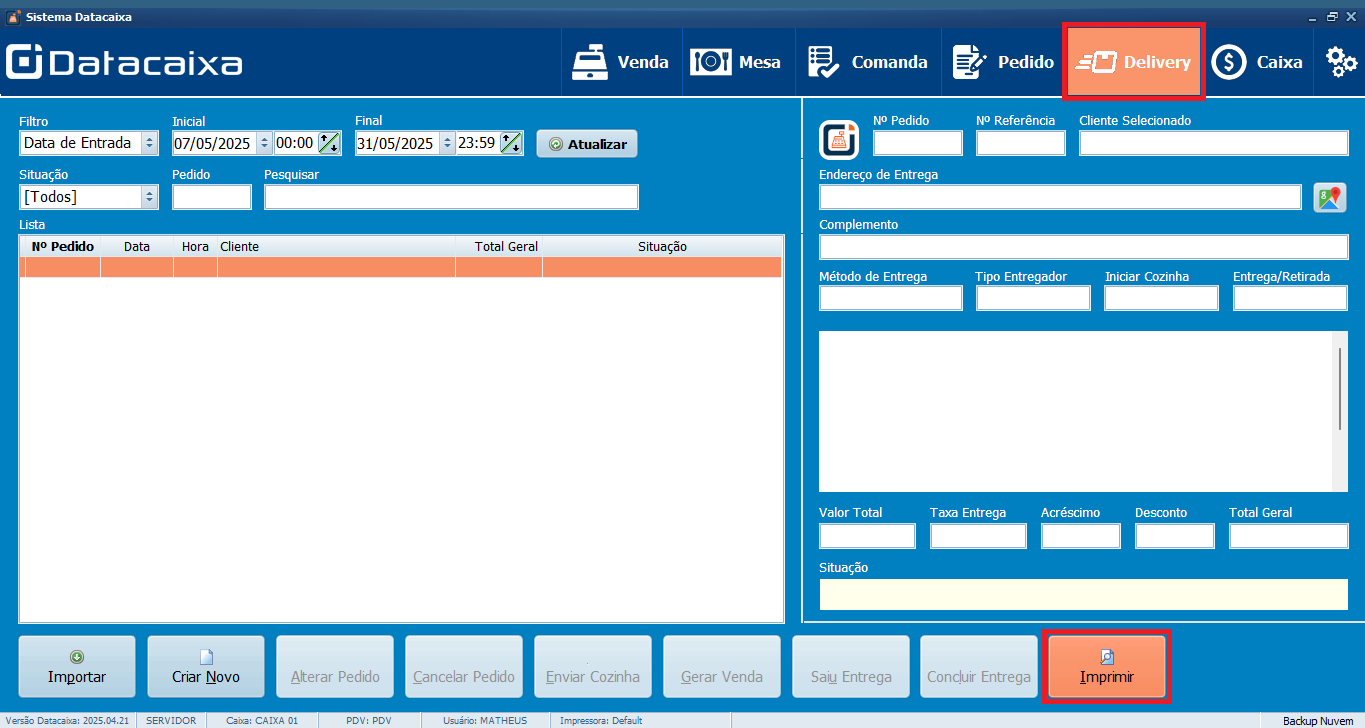Click the Criar Novo button
Screen dimensions: 1365x728
click(x=206, y=667)
